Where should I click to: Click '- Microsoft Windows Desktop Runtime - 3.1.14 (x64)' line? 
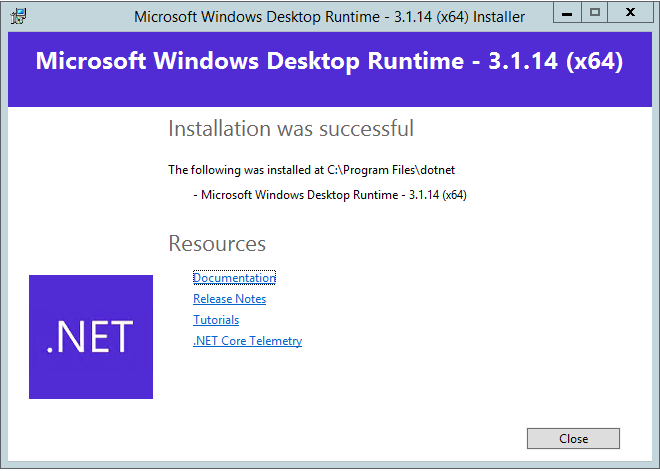point(330,195)
